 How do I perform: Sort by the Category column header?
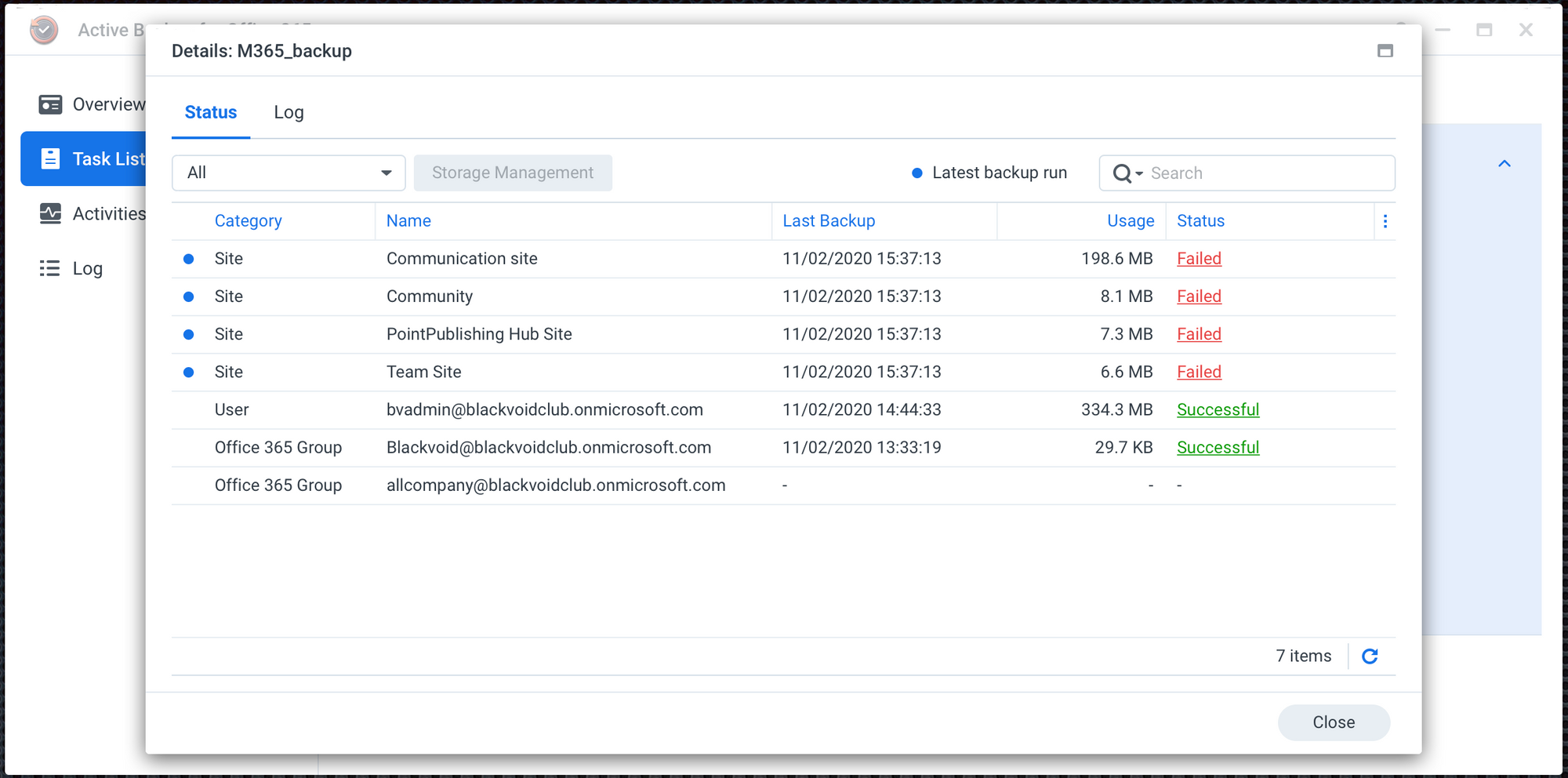248,221
